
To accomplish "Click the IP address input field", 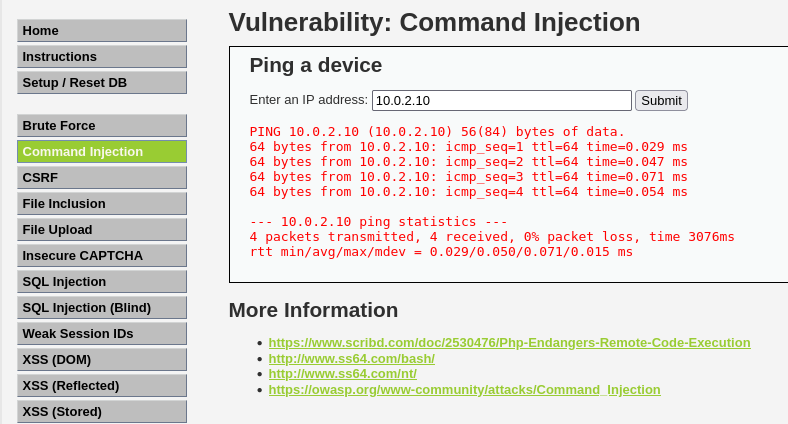I will coord(501,101).
